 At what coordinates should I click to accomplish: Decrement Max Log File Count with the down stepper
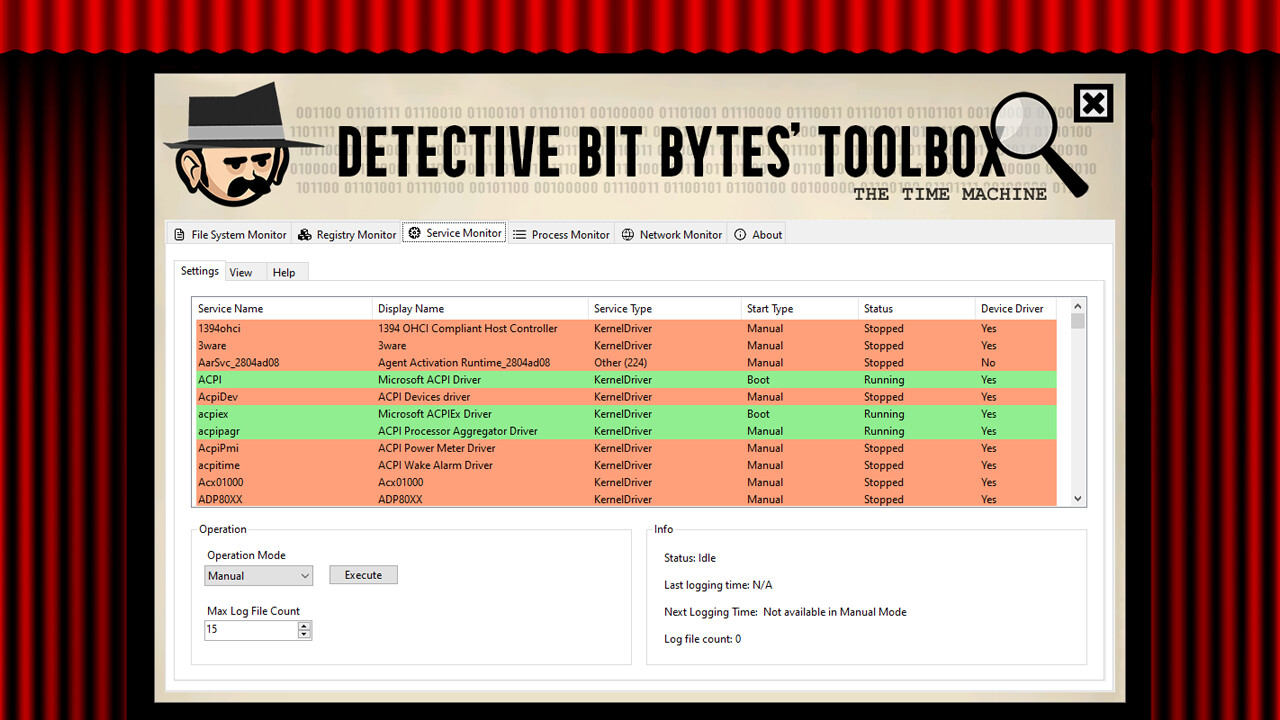click(x=304, y=633)
